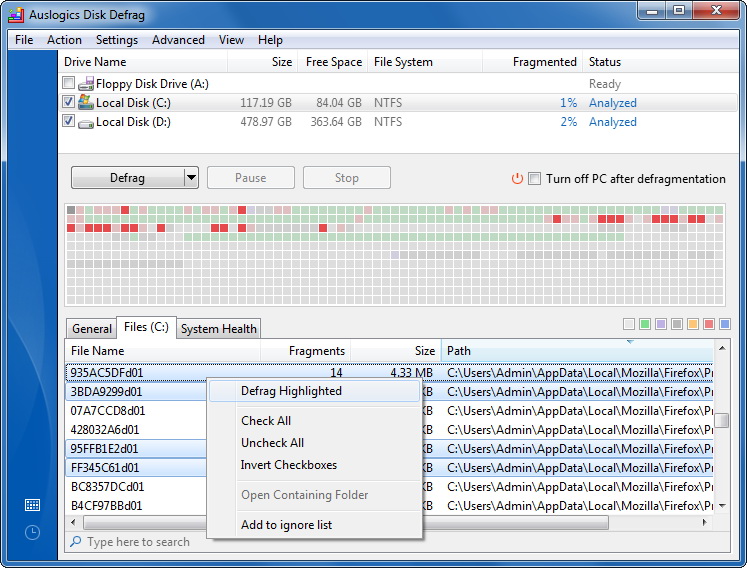Click the Local Disk (C:) drive icon
This screenshot has width=747, height=568.
(86, 103)
